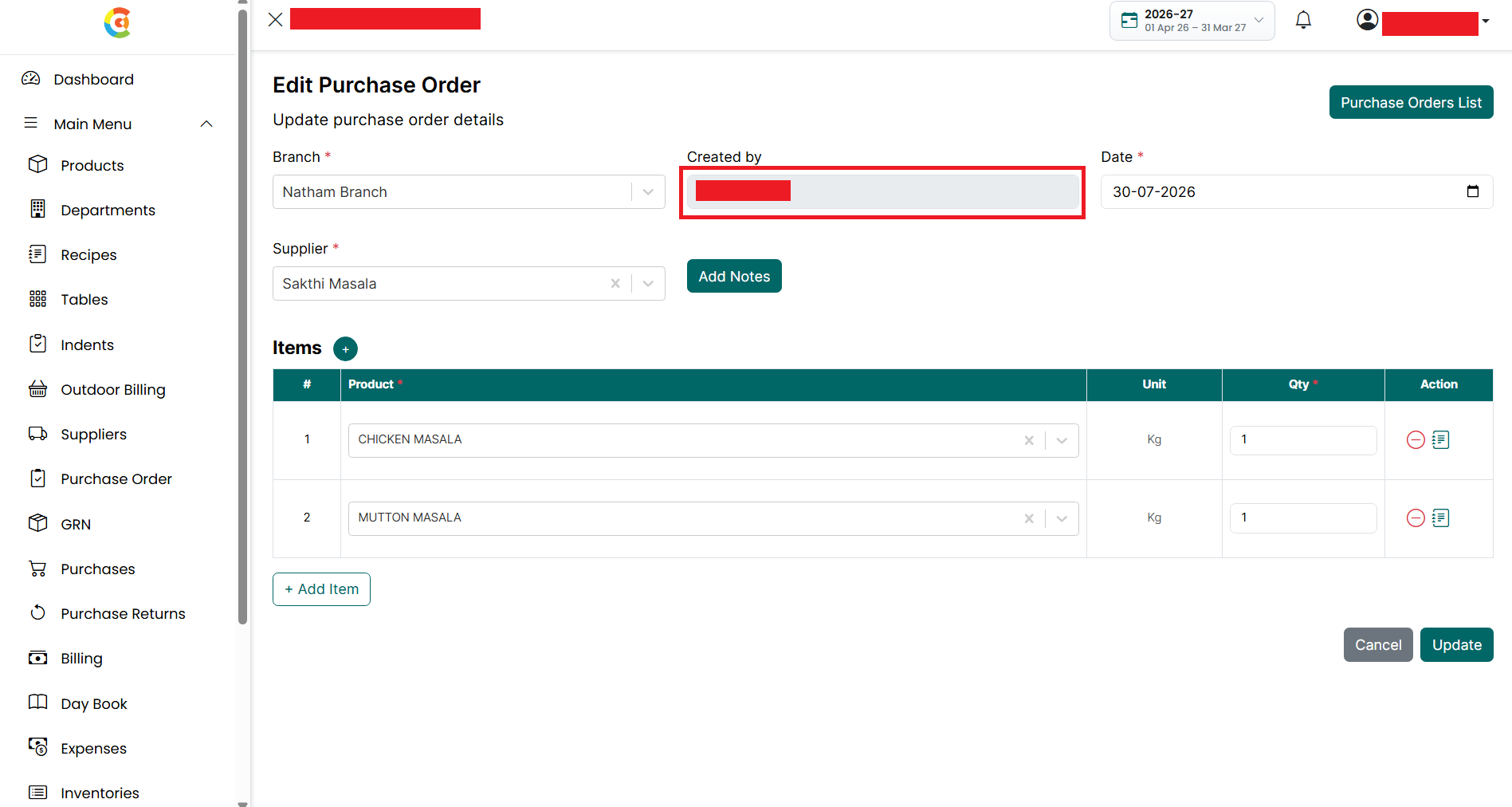Screen dimensions: 1512x807
Task: Remove the CHICKEN MASALA row
Action: tap(1416, 440)
